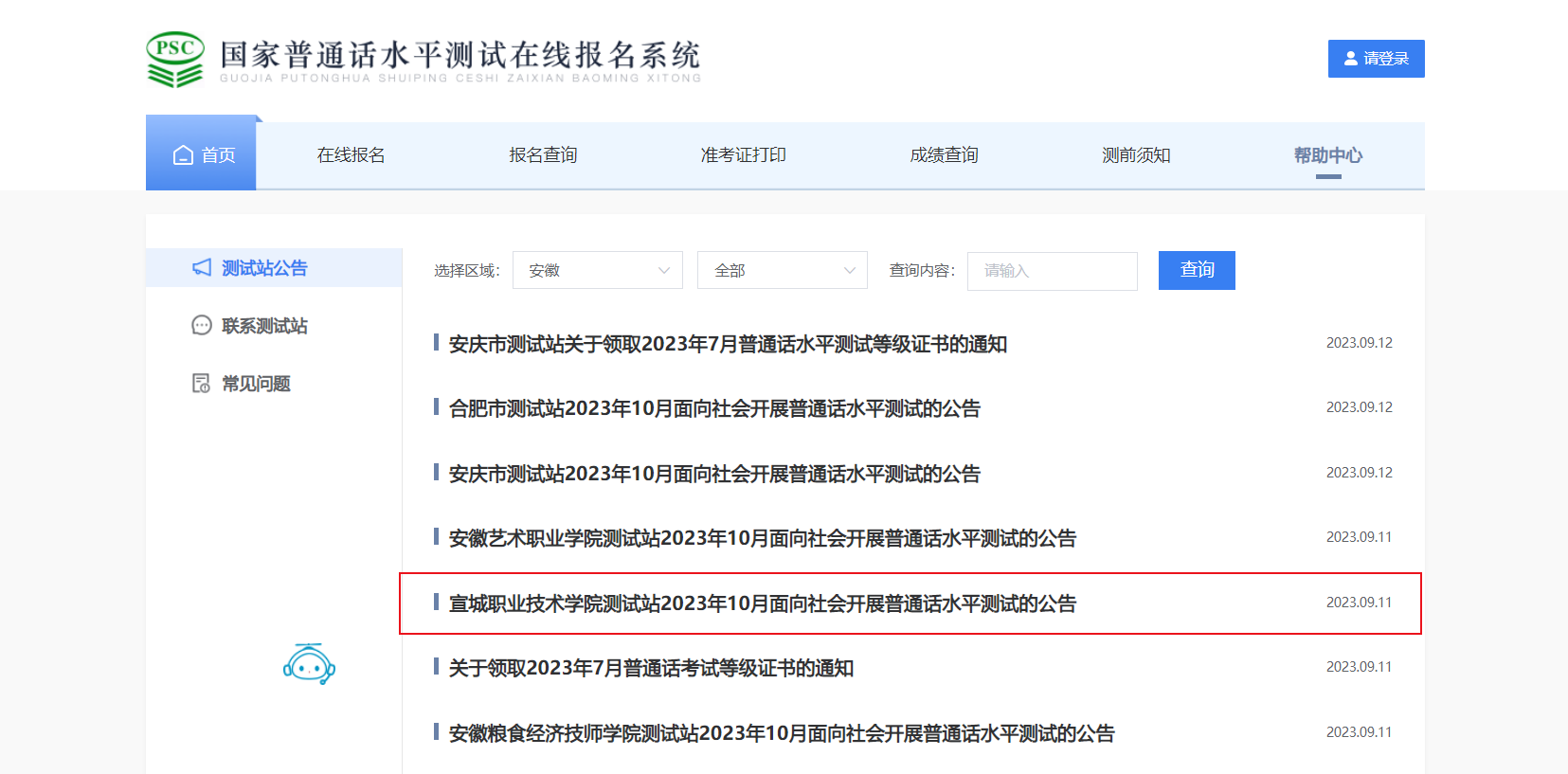Viewport: 1568px width, 774px height.
Task: Open 测前须知 tab
Action: coord(1136,155)
